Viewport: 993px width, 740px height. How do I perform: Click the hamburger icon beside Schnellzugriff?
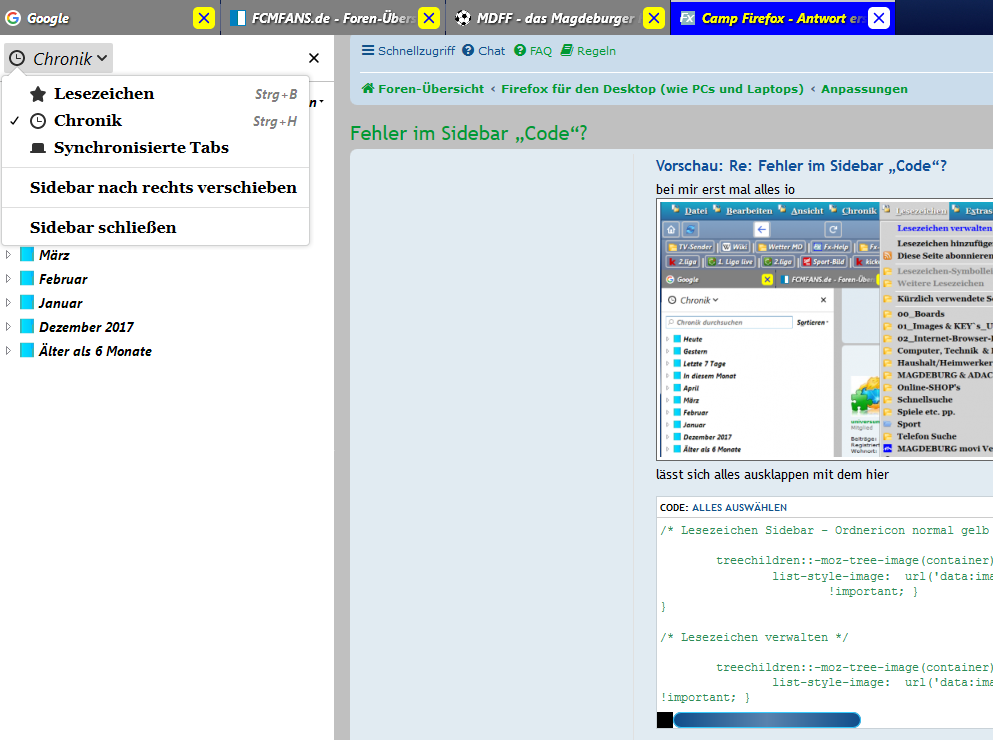pos(367,50)
